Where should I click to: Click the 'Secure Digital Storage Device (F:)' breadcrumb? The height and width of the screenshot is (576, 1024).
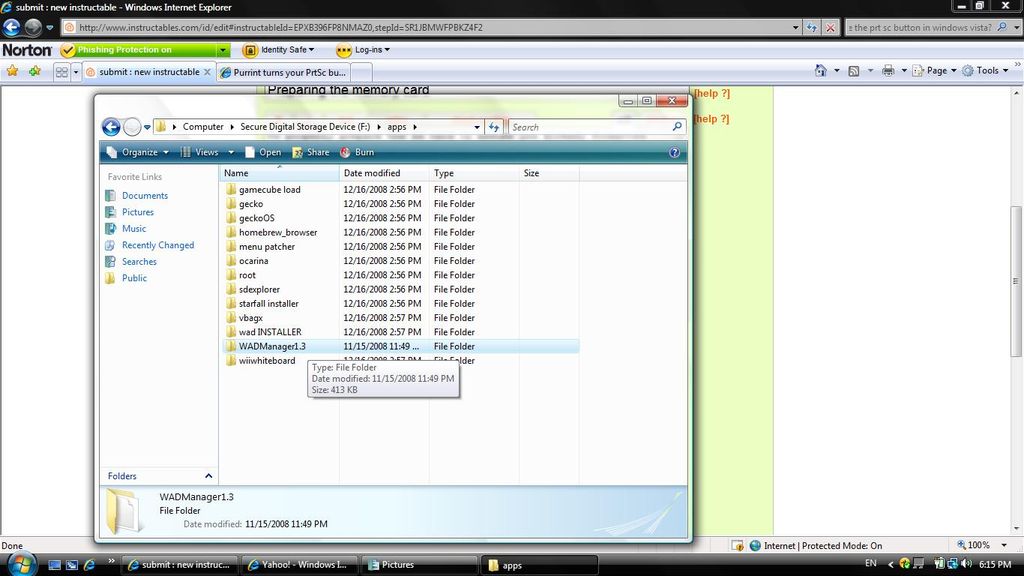click(305, 127)
